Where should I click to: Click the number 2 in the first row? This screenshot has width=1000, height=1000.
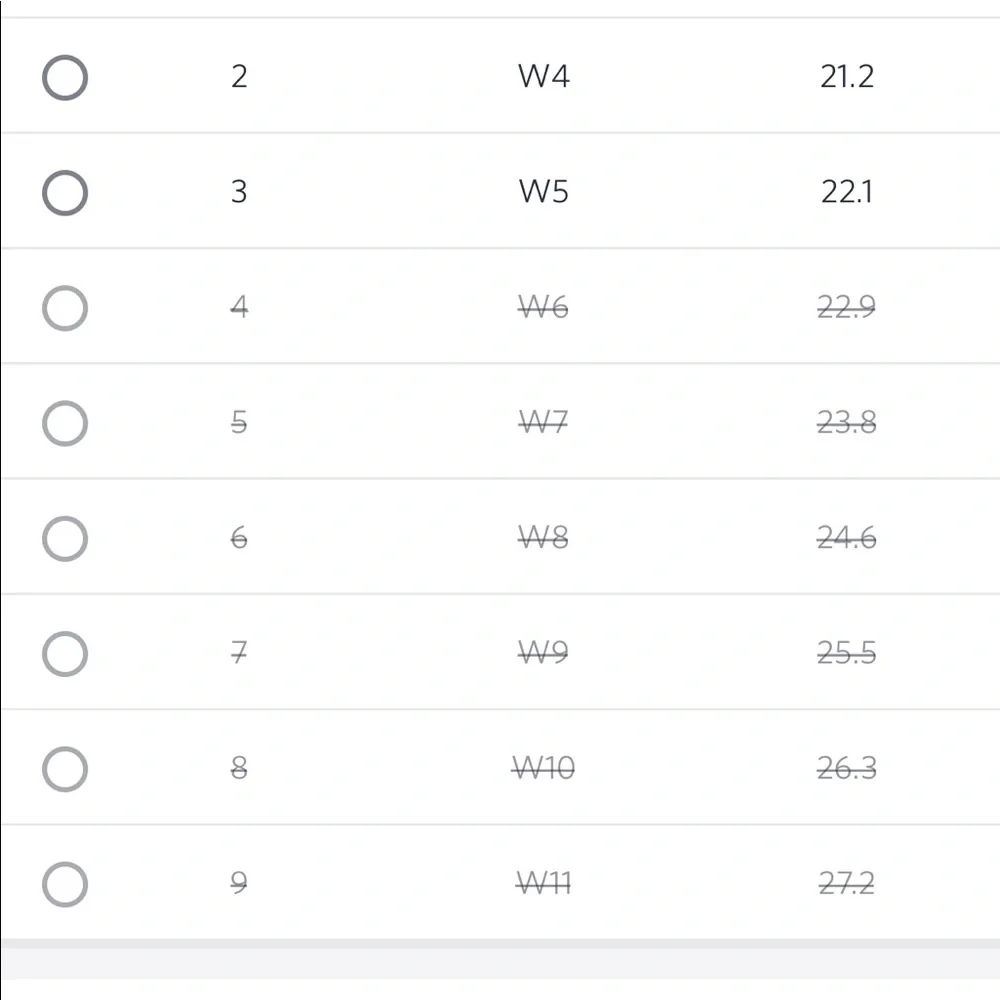(239, 77)
